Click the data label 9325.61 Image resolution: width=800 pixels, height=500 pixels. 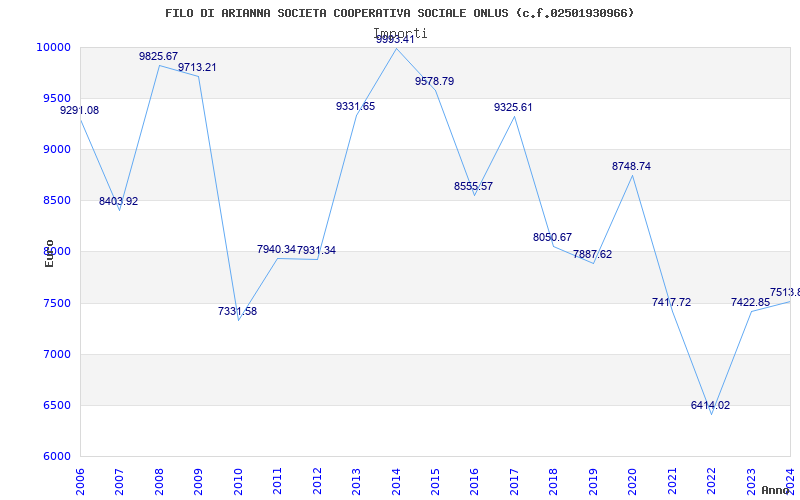tap(513, 107)
